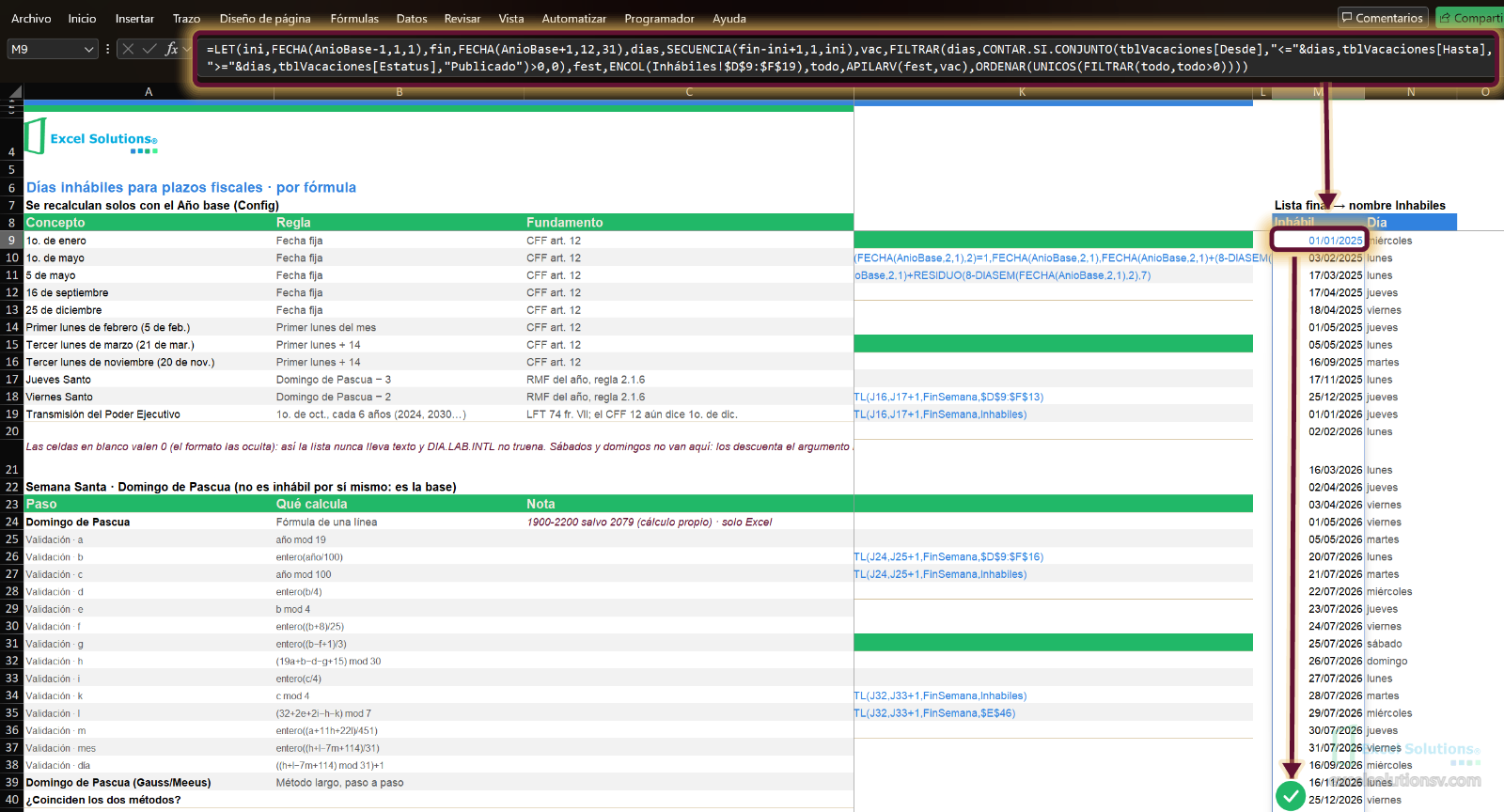The height and width of the screenshot is (812, 1504).
Task: Open the Insertar ribbon tab
Action: pos(134,18)
